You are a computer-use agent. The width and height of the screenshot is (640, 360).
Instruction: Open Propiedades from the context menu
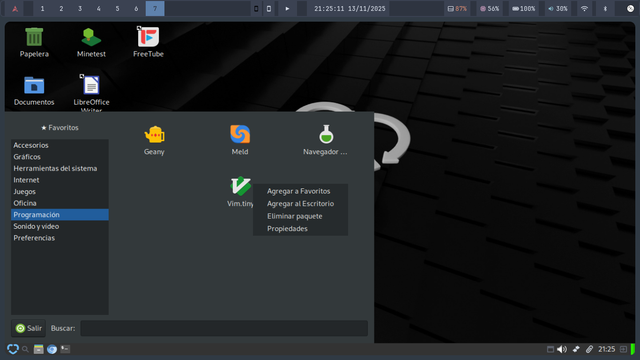point(300,229)
